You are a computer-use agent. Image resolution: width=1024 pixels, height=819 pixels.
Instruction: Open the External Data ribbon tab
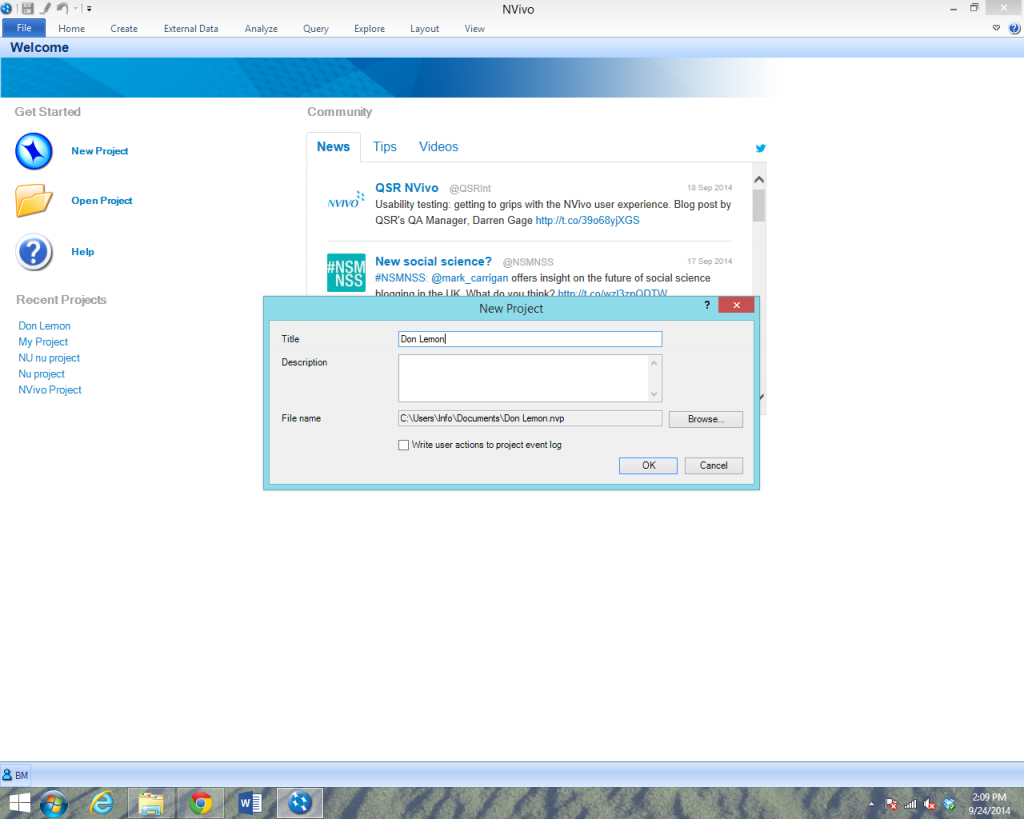[x=191, y=29]
